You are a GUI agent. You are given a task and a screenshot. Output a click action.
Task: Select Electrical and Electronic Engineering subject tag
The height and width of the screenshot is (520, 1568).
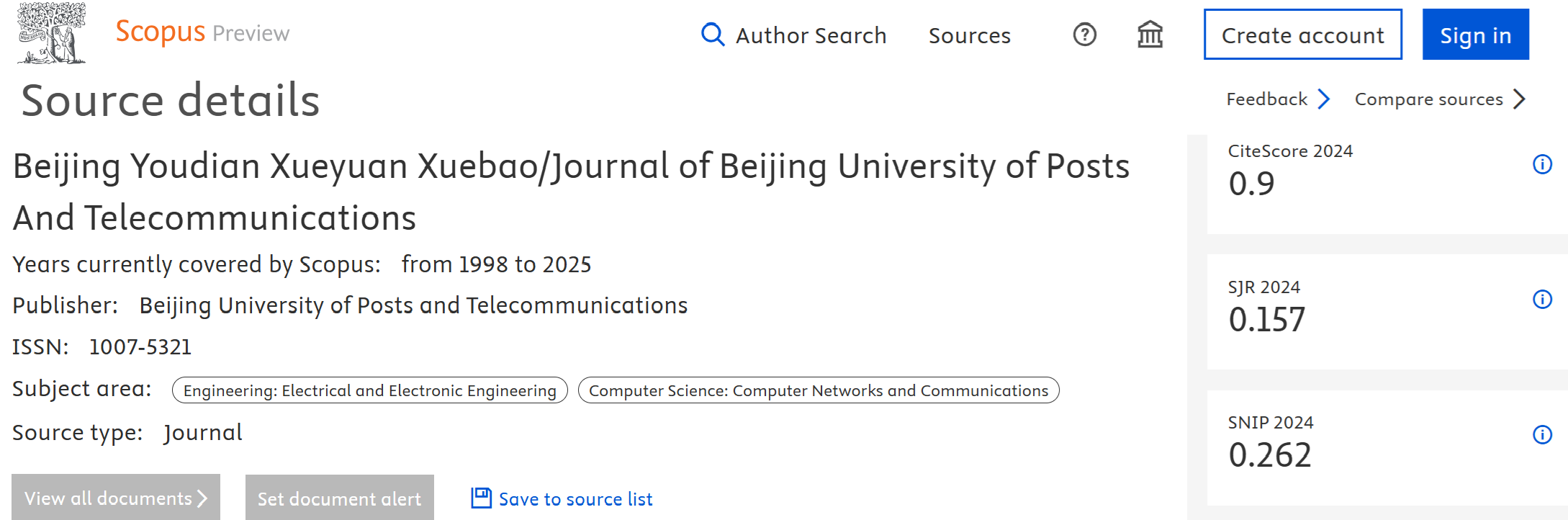point(370,390)
